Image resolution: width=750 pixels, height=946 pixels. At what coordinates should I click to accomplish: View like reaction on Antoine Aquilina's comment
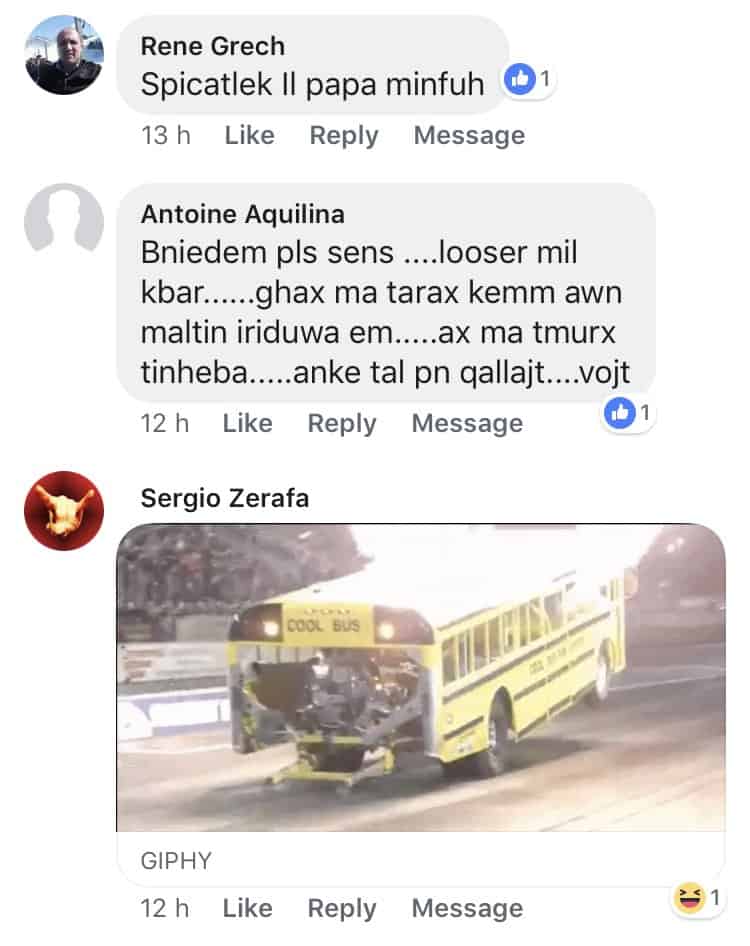point(628,413)
